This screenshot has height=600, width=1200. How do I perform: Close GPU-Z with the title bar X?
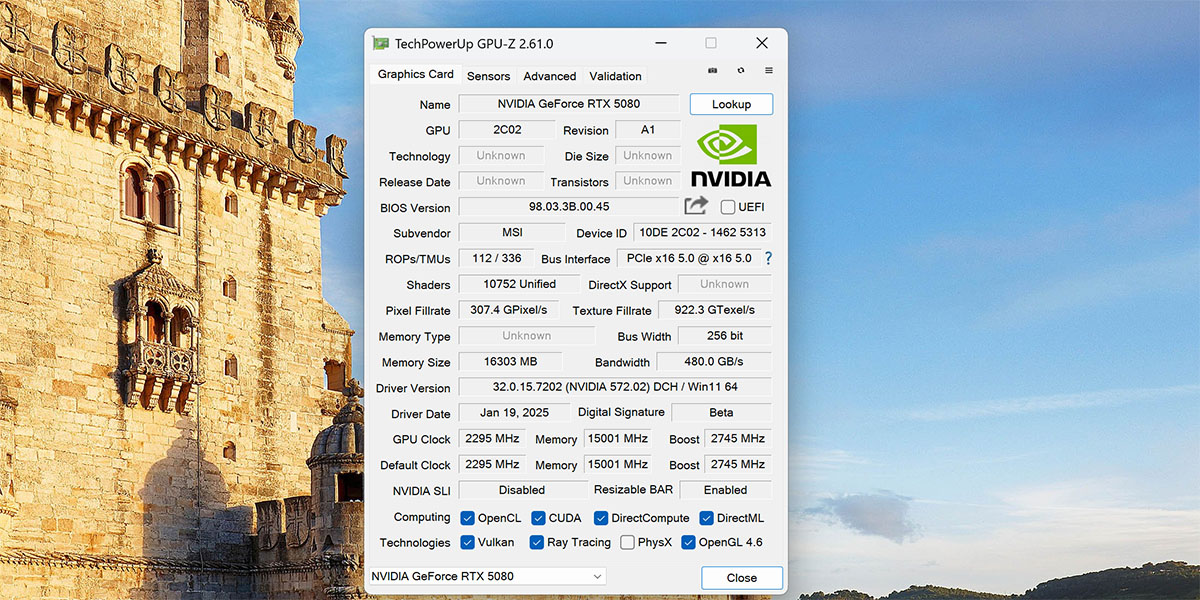pos(761,43)
